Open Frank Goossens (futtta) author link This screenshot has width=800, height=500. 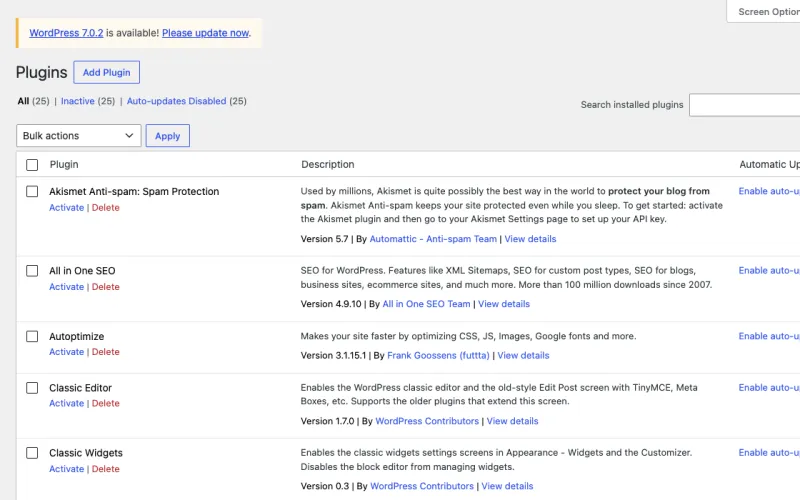click(x=438, y=356)
